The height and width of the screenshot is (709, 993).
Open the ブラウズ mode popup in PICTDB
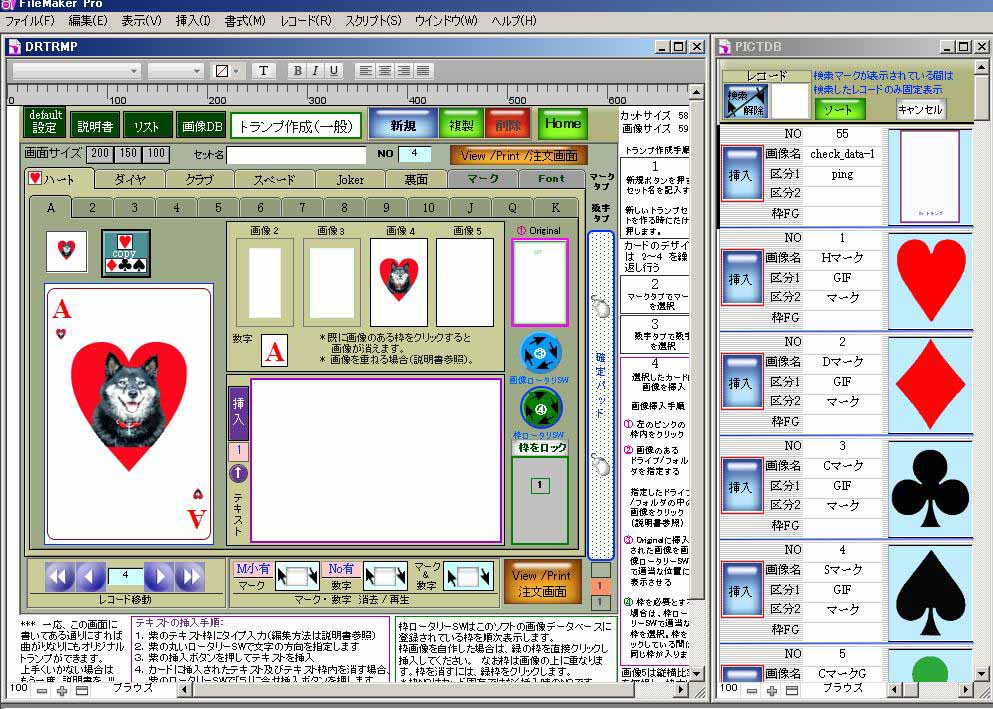[842, 689]
